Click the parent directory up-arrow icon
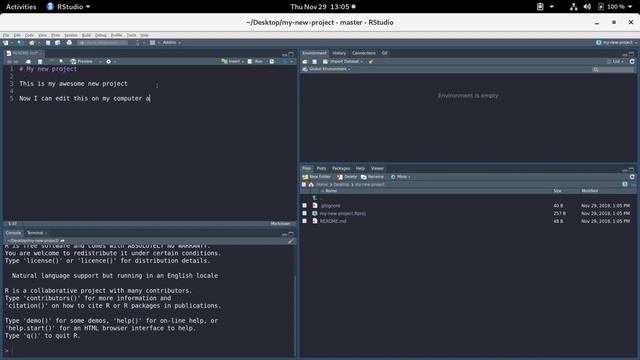The image size is (640, 360). click(x=315, y=198)
